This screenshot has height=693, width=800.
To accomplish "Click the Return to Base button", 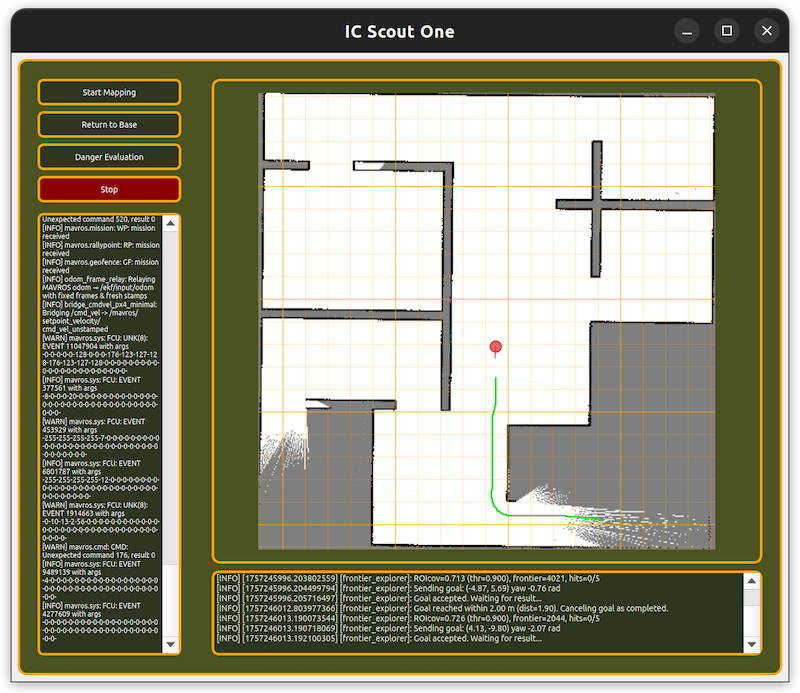I will 109,125.
